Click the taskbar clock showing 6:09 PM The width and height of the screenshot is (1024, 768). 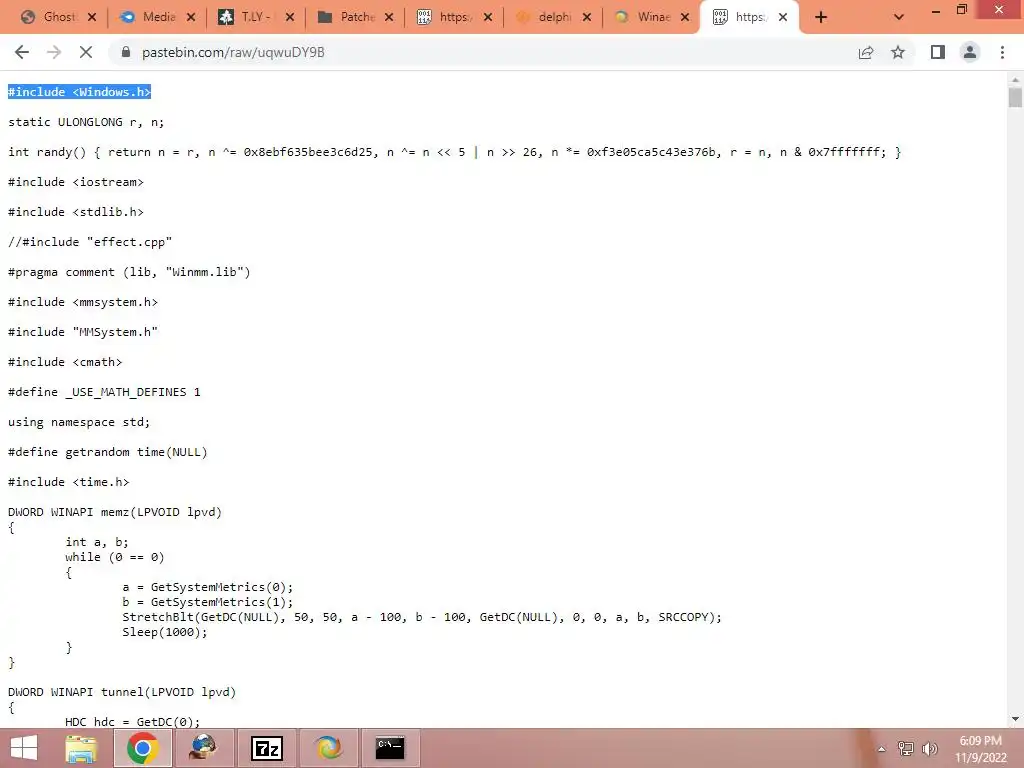click(980, 748)
